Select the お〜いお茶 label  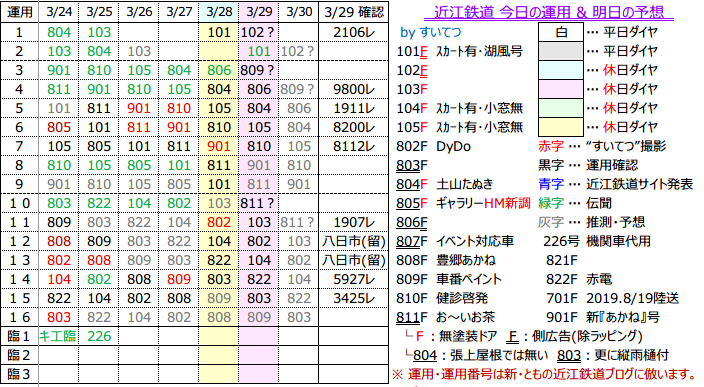465,317
